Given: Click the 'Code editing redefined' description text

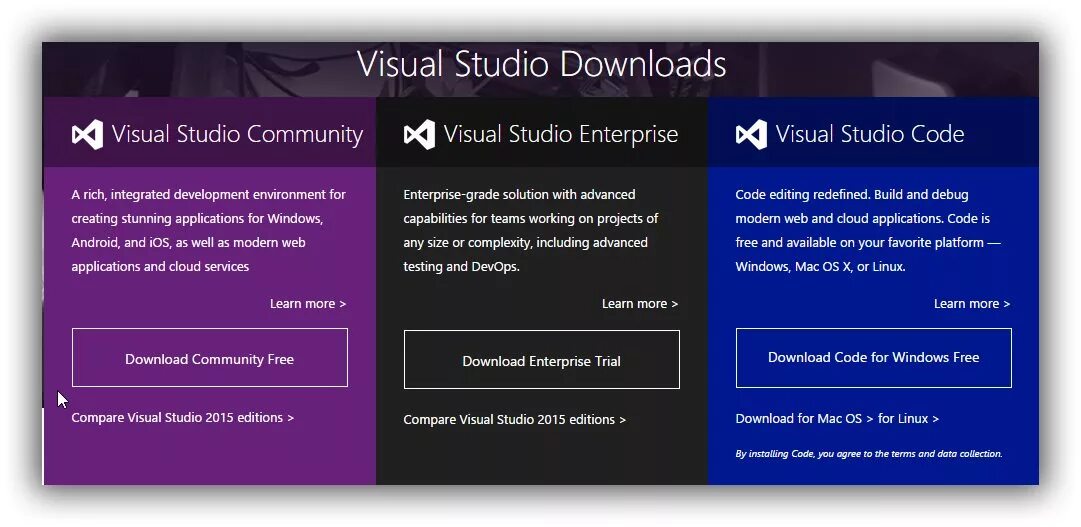Looking at the screenshot, I should (x=869, y=230).
